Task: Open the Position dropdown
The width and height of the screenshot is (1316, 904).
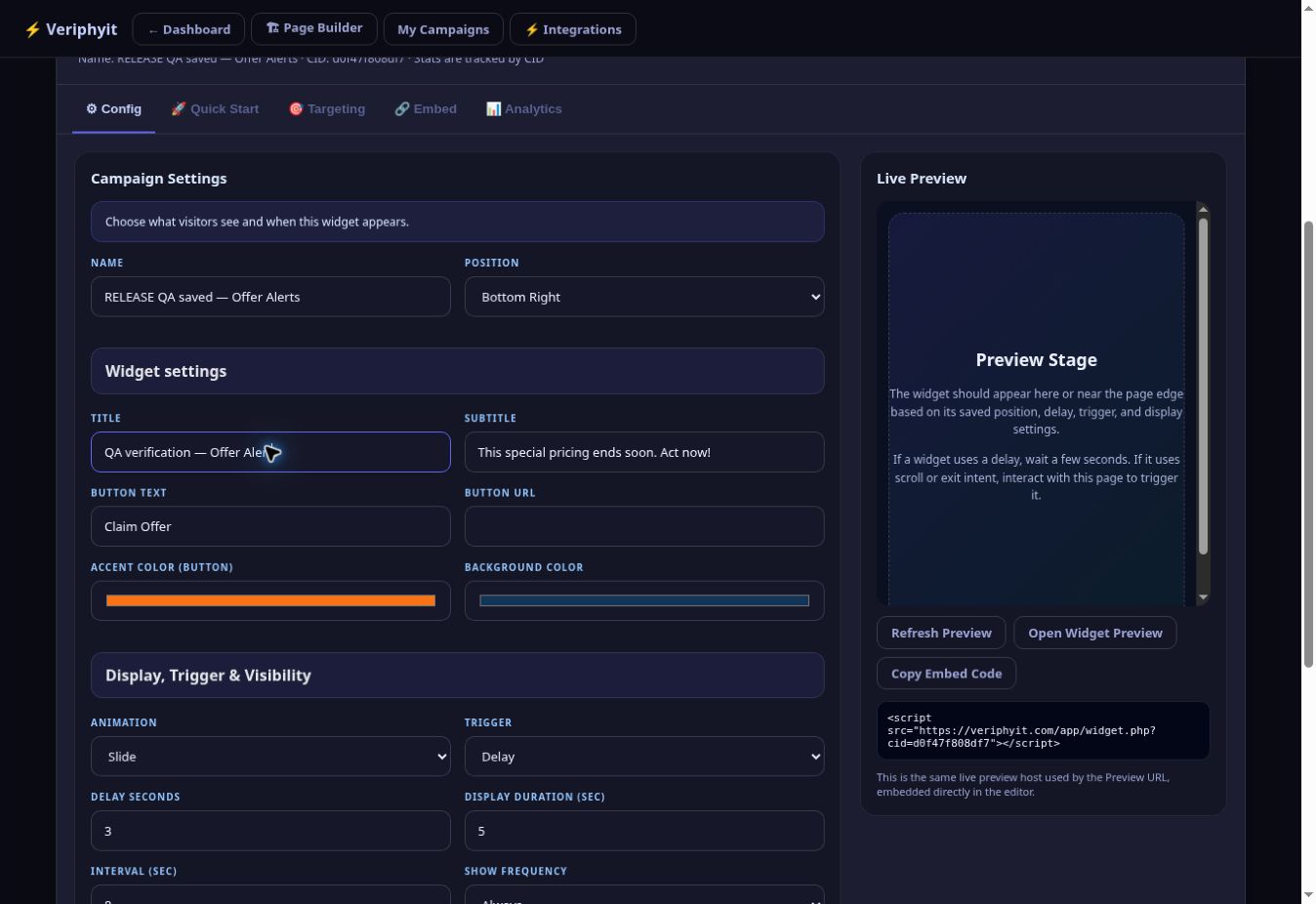Action: click(x=644, y=297)
